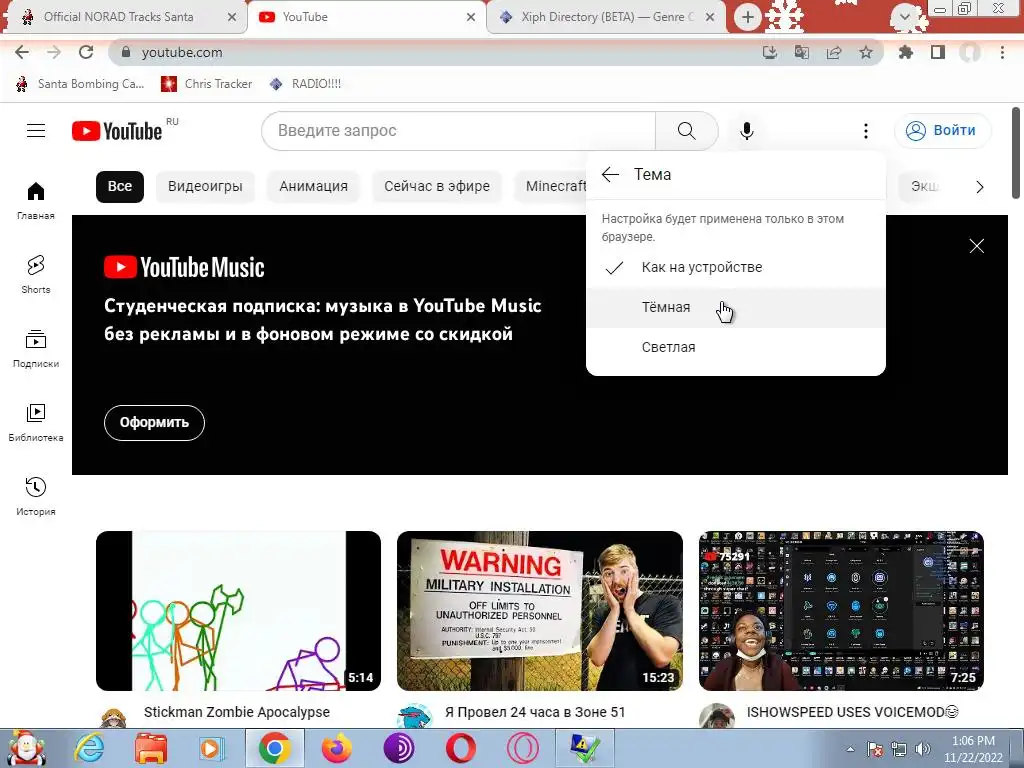Open Я Провел 24 часа в Зоне 51 title

click(x=535, y=712)
